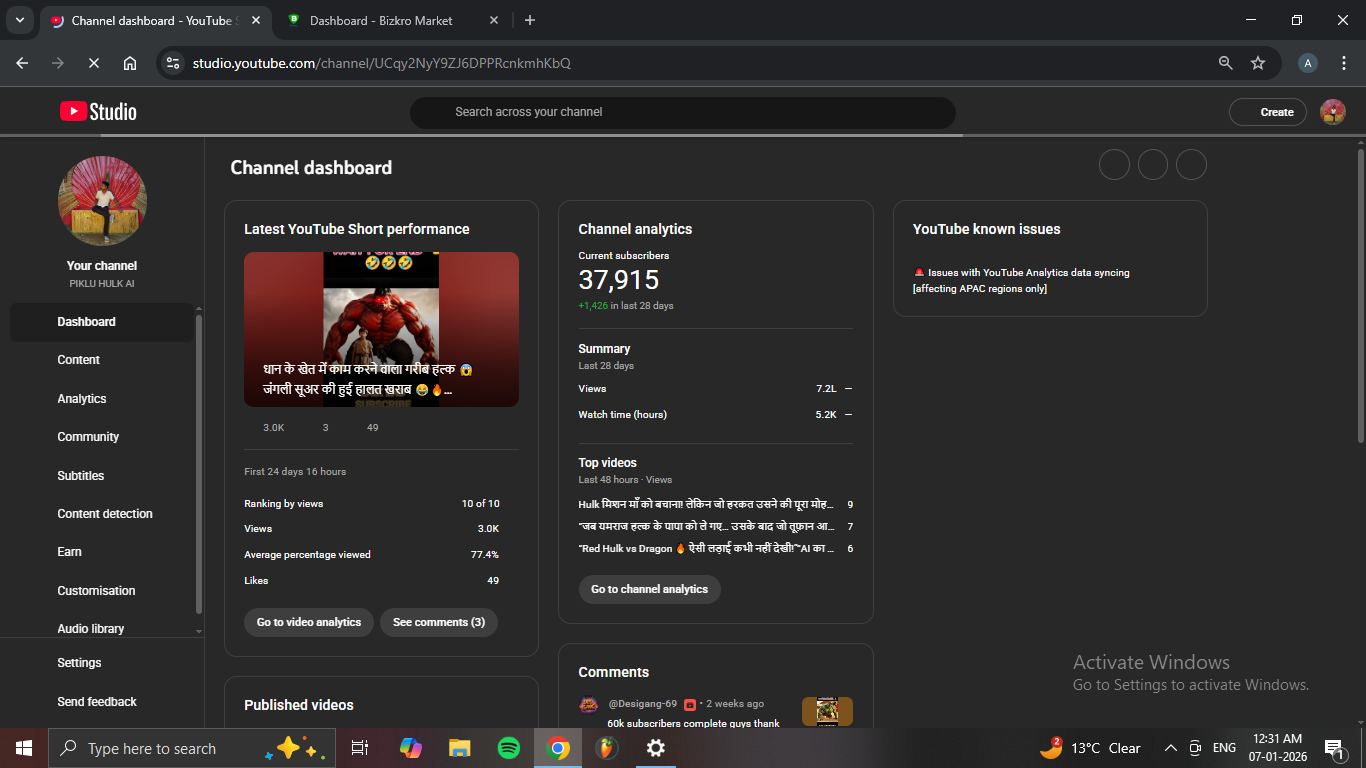
Task: Click Go to channel analytics button
Action: click(x=649, y=589)
